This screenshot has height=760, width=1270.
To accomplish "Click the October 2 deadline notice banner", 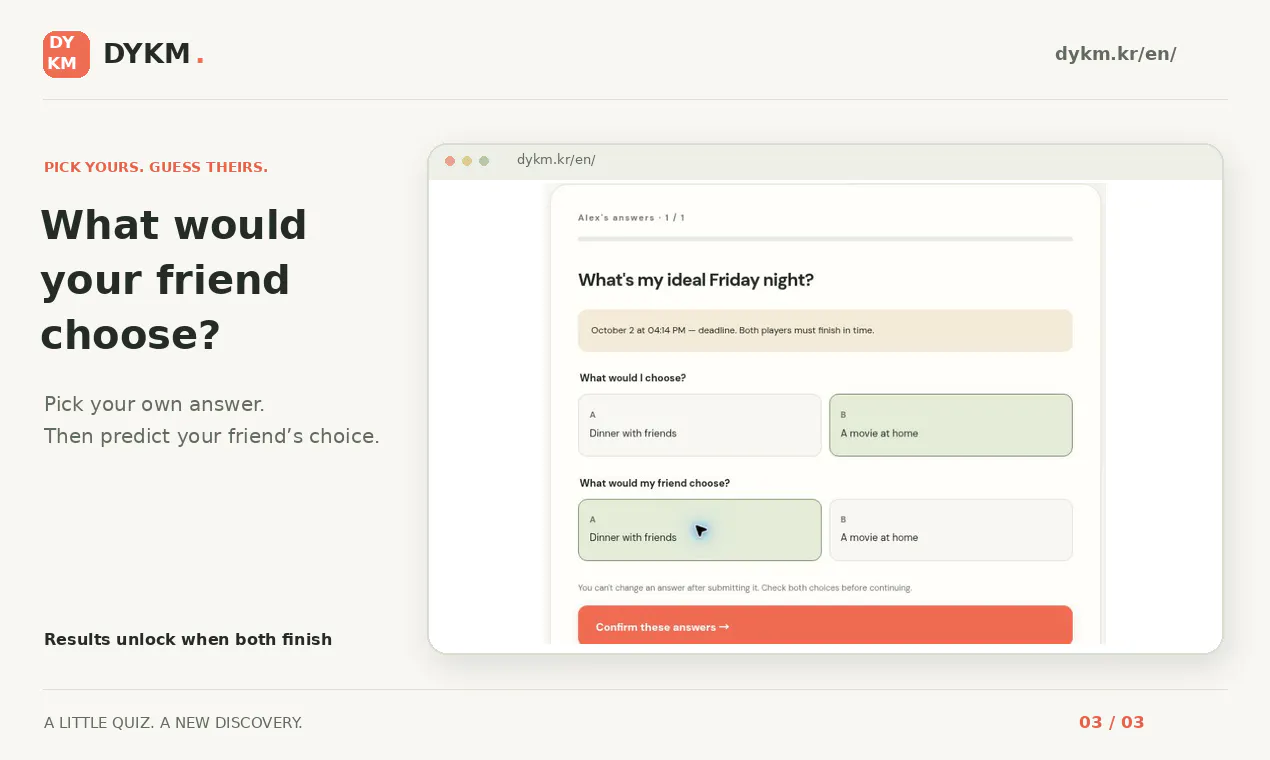I will pos(825,330).
